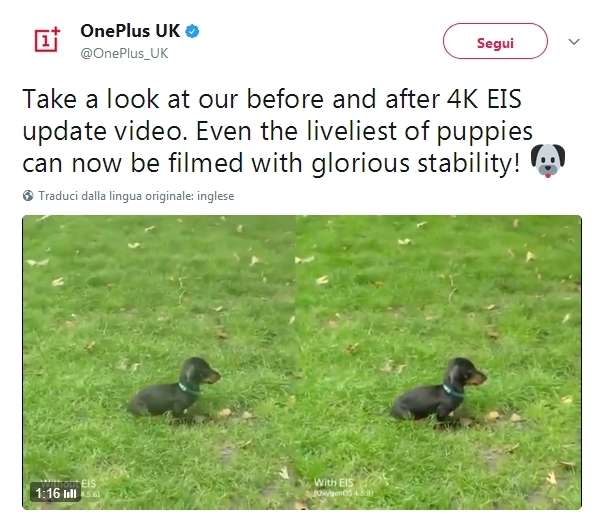Click the puppy in the right video
This screenshot has height=530, width=604.
pyautogui.click(x=439, y=389)
